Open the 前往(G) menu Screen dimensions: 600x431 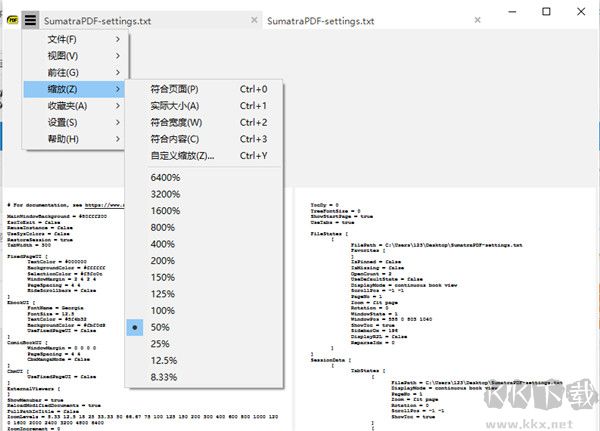[73, 73]
